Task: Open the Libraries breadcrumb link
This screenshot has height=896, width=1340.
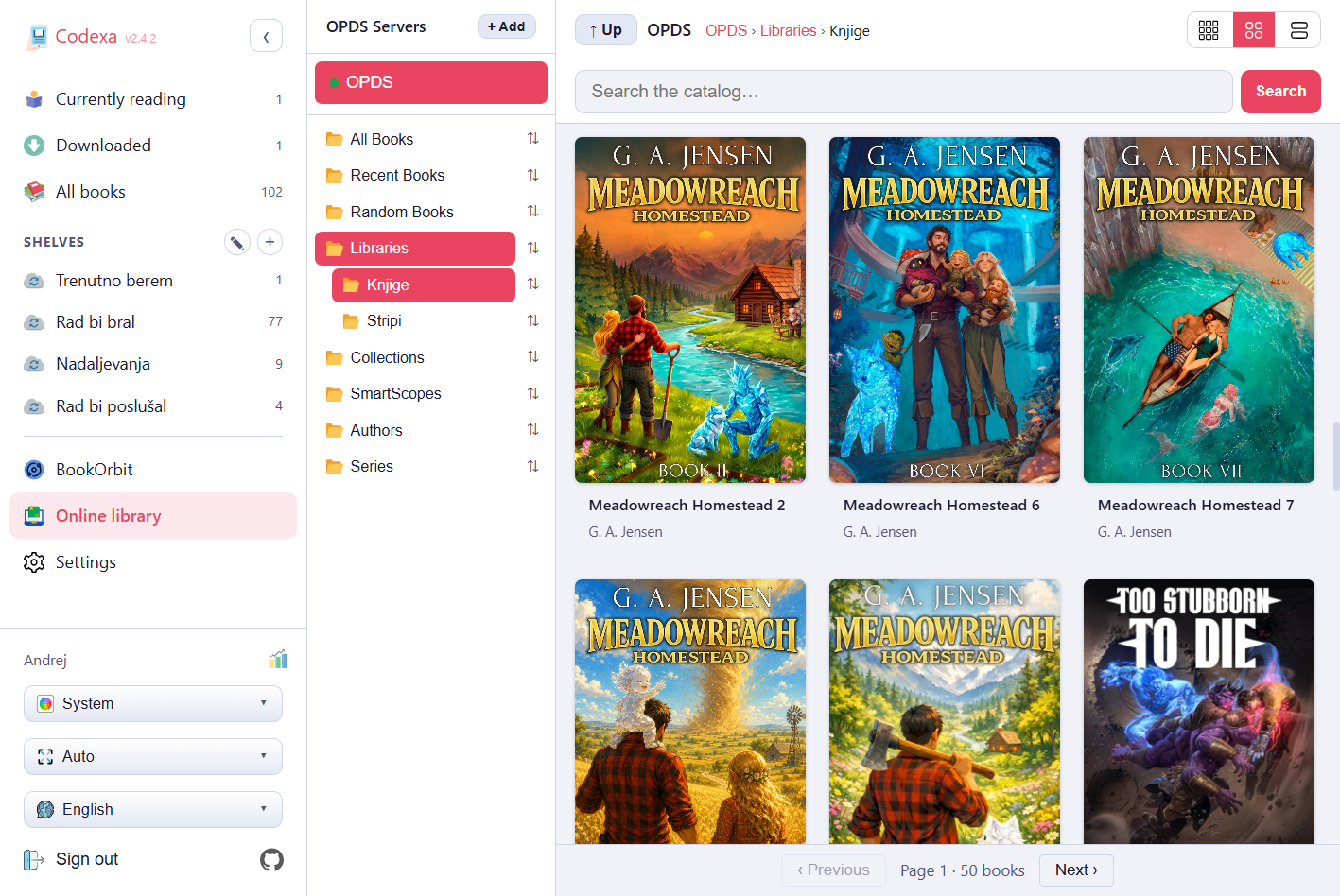Action: tap(788, 30)
